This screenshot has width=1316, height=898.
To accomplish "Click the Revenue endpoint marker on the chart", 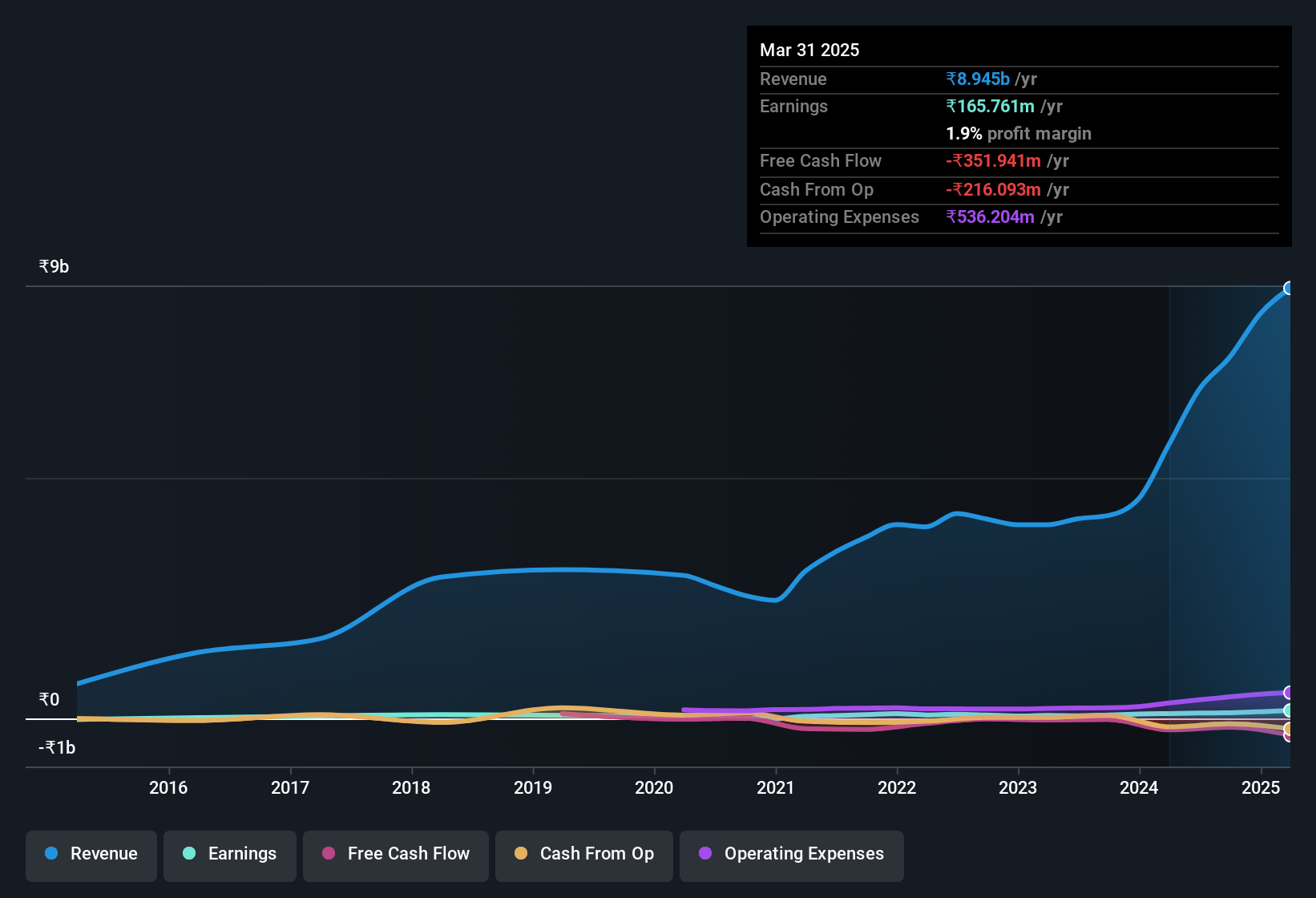I will [1289, 288].
